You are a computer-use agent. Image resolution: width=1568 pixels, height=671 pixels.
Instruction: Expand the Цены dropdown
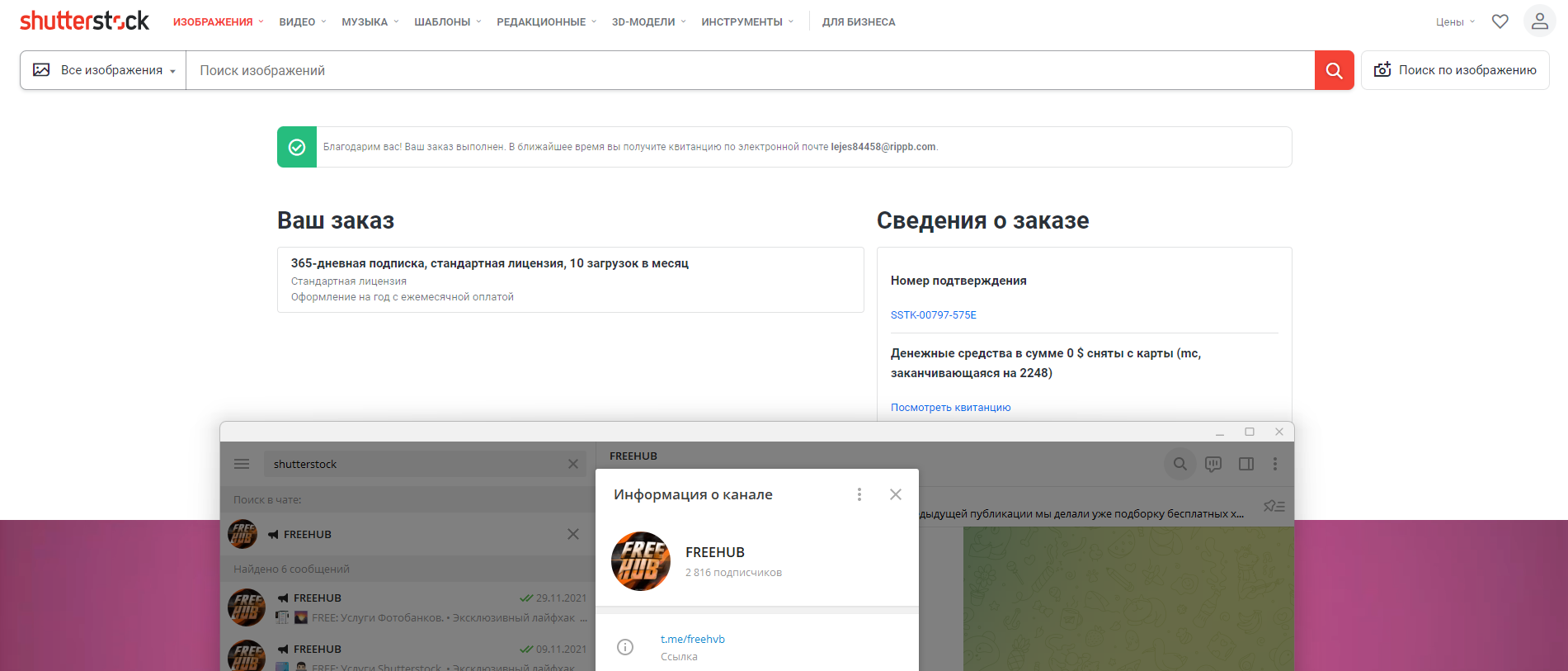click(1455, 22)
